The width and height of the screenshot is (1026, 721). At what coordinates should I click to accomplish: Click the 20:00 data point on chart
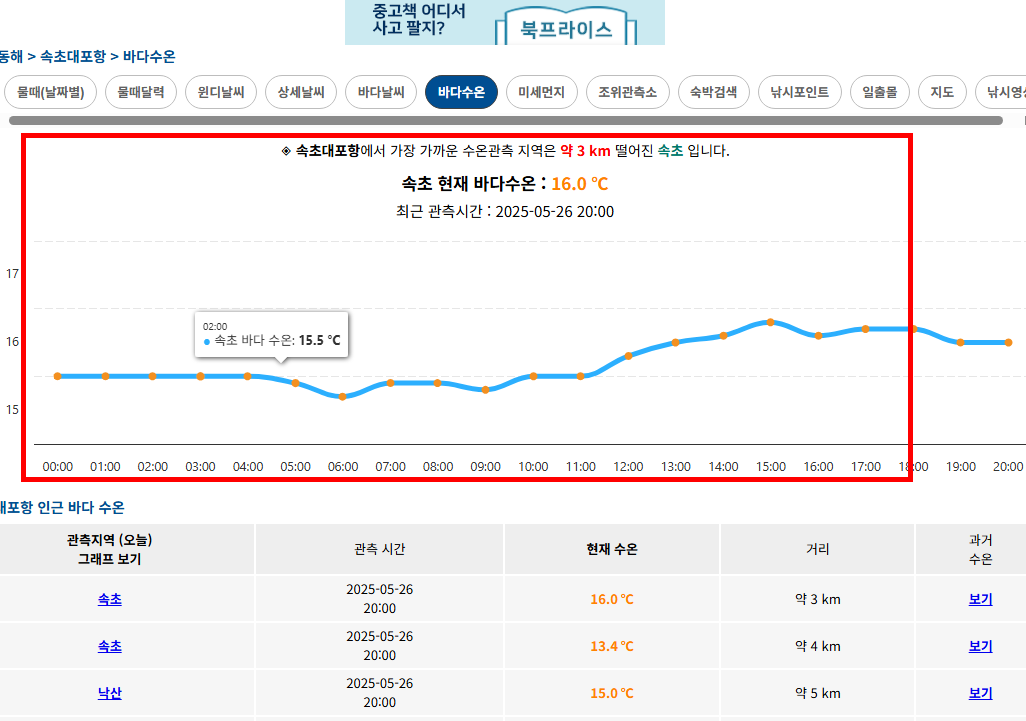pos(1008,342)
